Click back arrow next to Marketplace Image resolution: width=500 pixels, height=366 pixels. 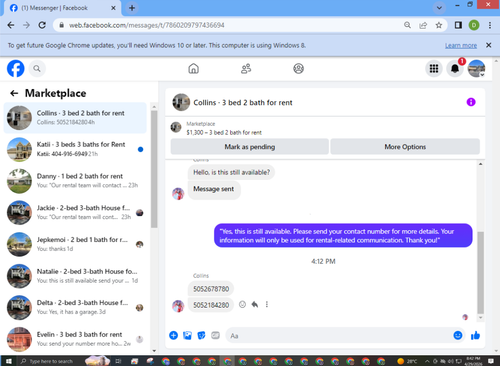click(14, 93)
